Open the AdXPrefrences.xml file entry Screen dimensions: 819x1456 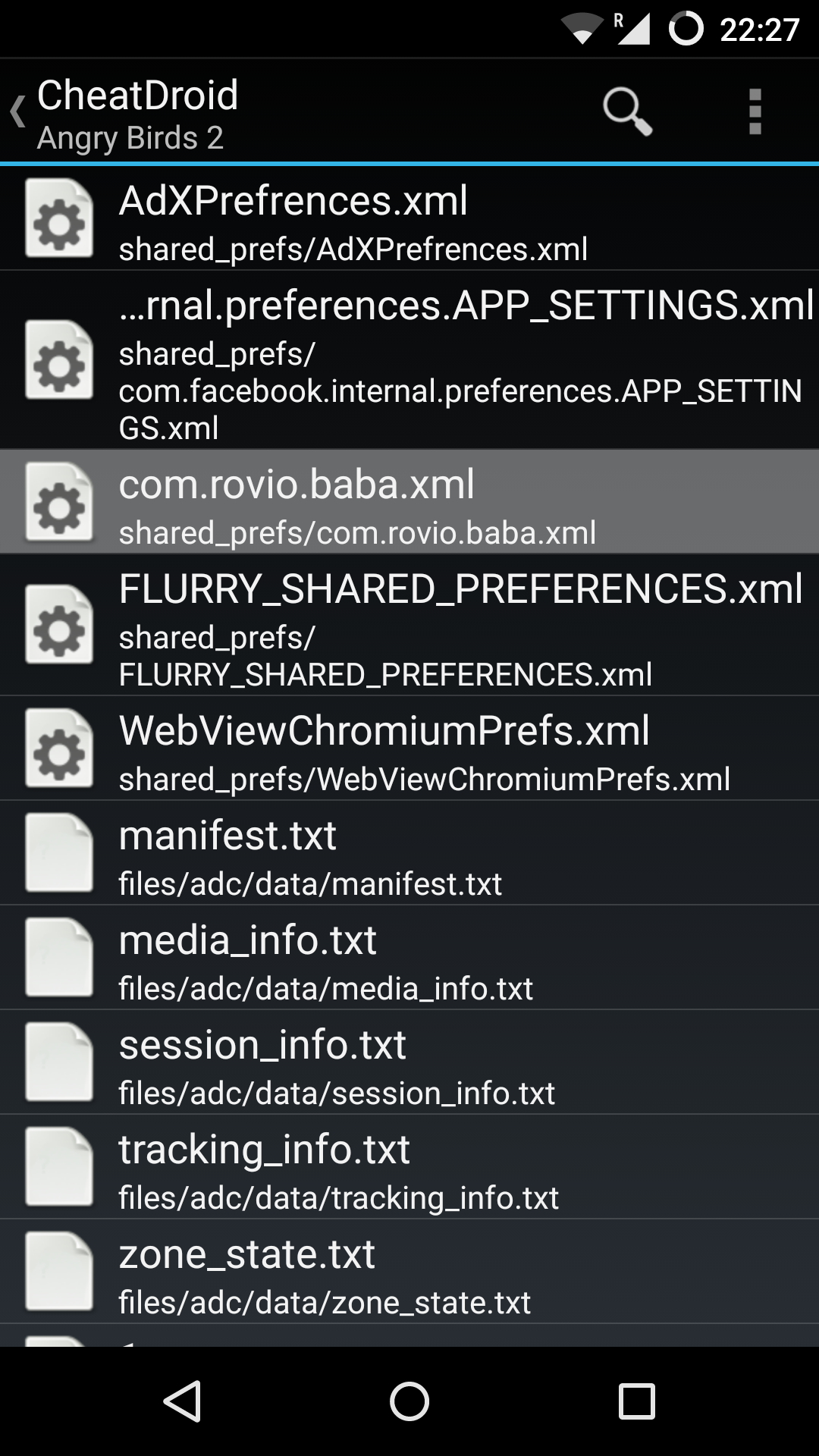click(x=409, y=218)
